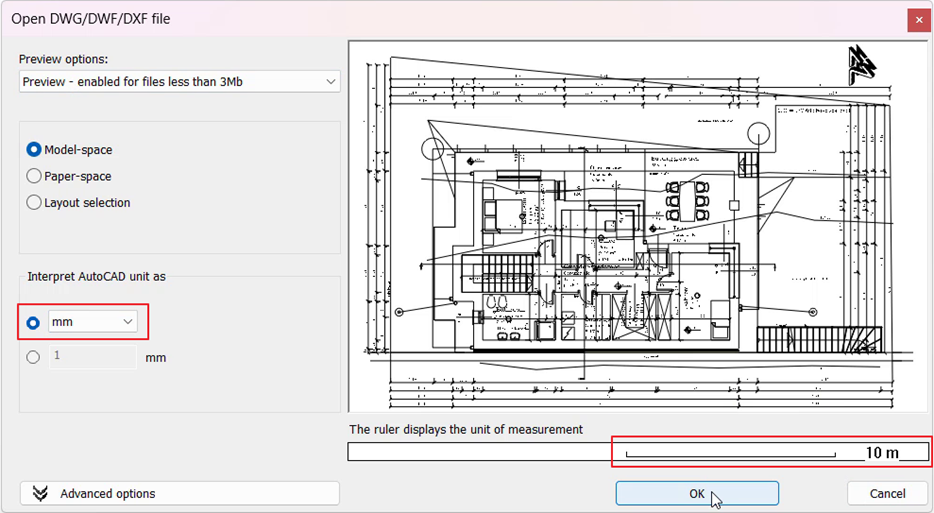This screenshot has height=513, width=934.
Task: Click the custom unit value input field
Action: (x=93, y=357)
